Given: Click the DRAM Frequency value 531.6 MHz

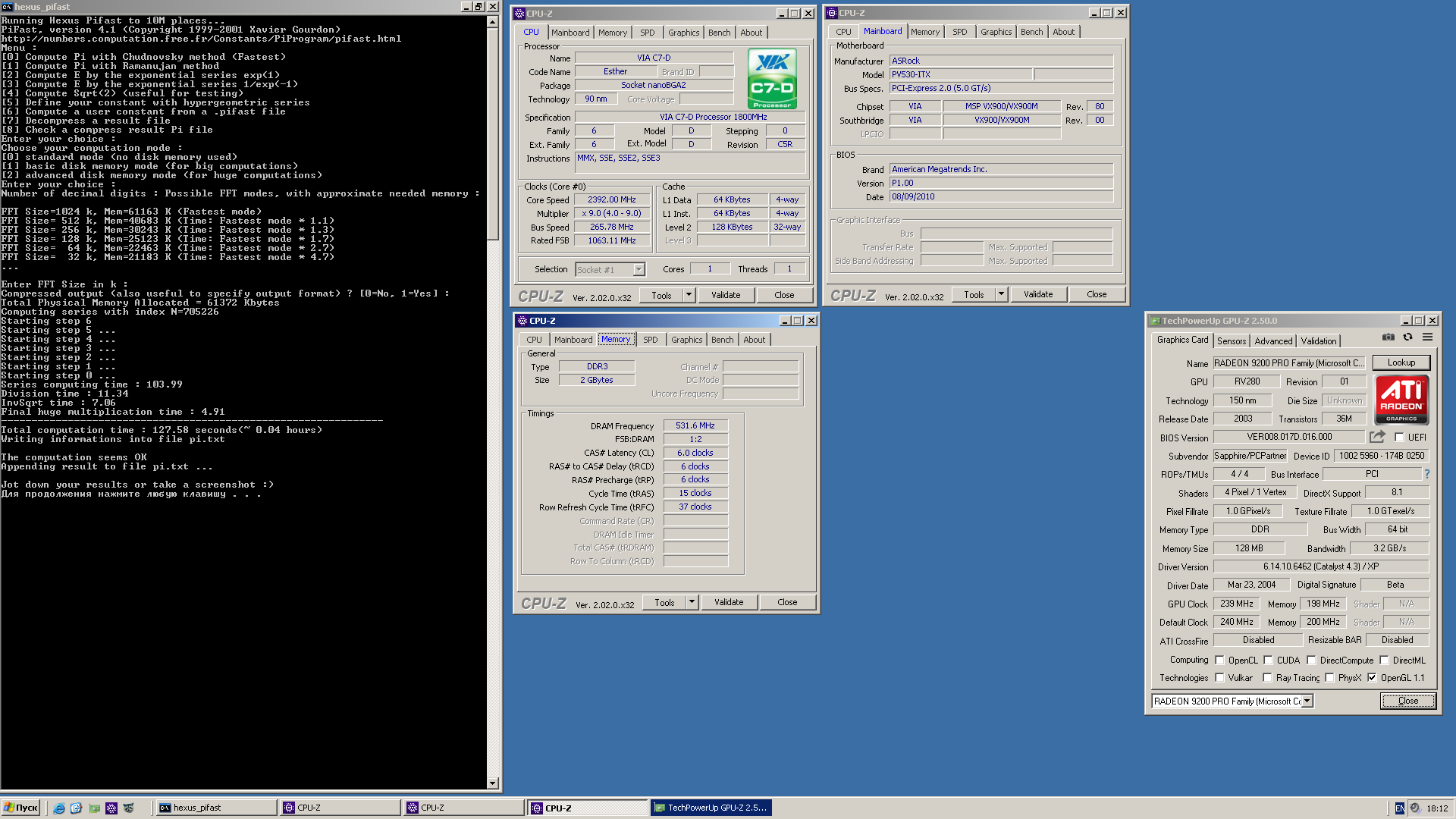Looking at the screenshot, I should click(x=695, y=426).
